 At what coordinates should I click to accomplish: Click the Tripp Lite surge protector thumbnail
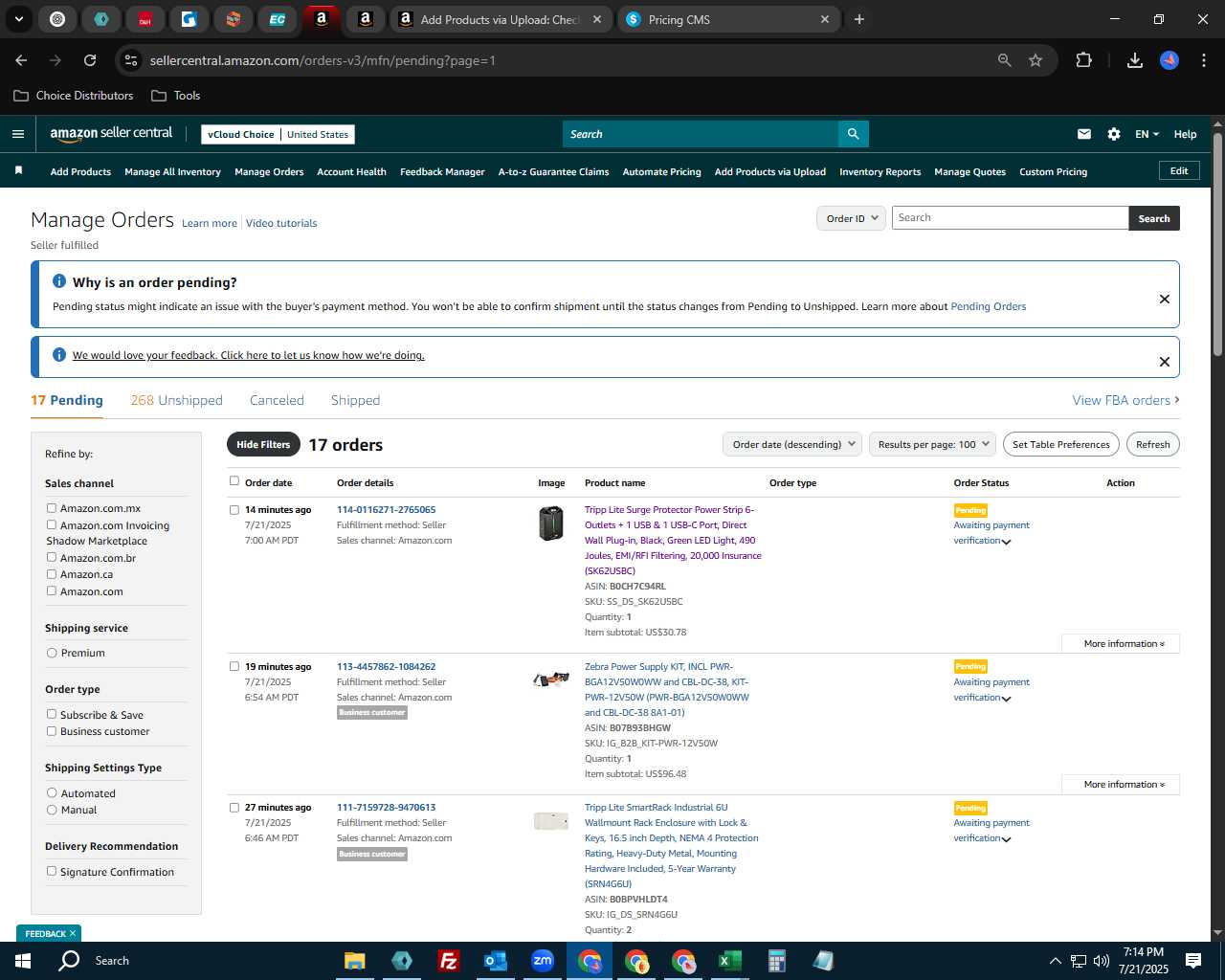tap(551, 523)
